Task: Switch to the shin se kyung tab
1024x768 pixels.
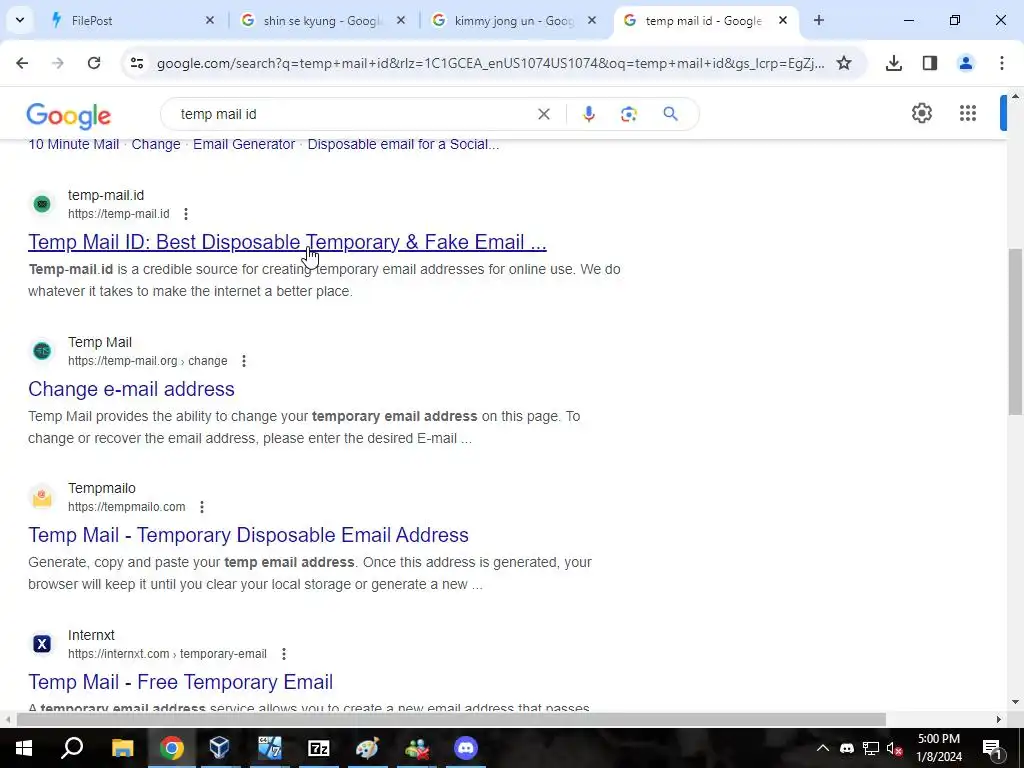Action: point(320,20)
